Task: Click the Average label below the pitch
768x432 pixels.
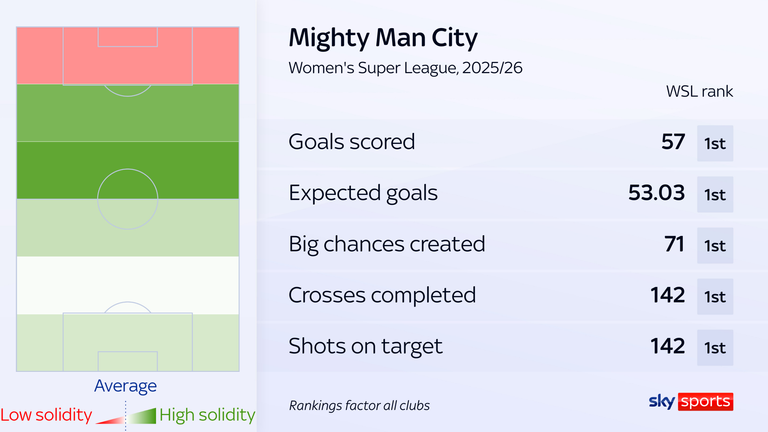Action: pos(125,386)
